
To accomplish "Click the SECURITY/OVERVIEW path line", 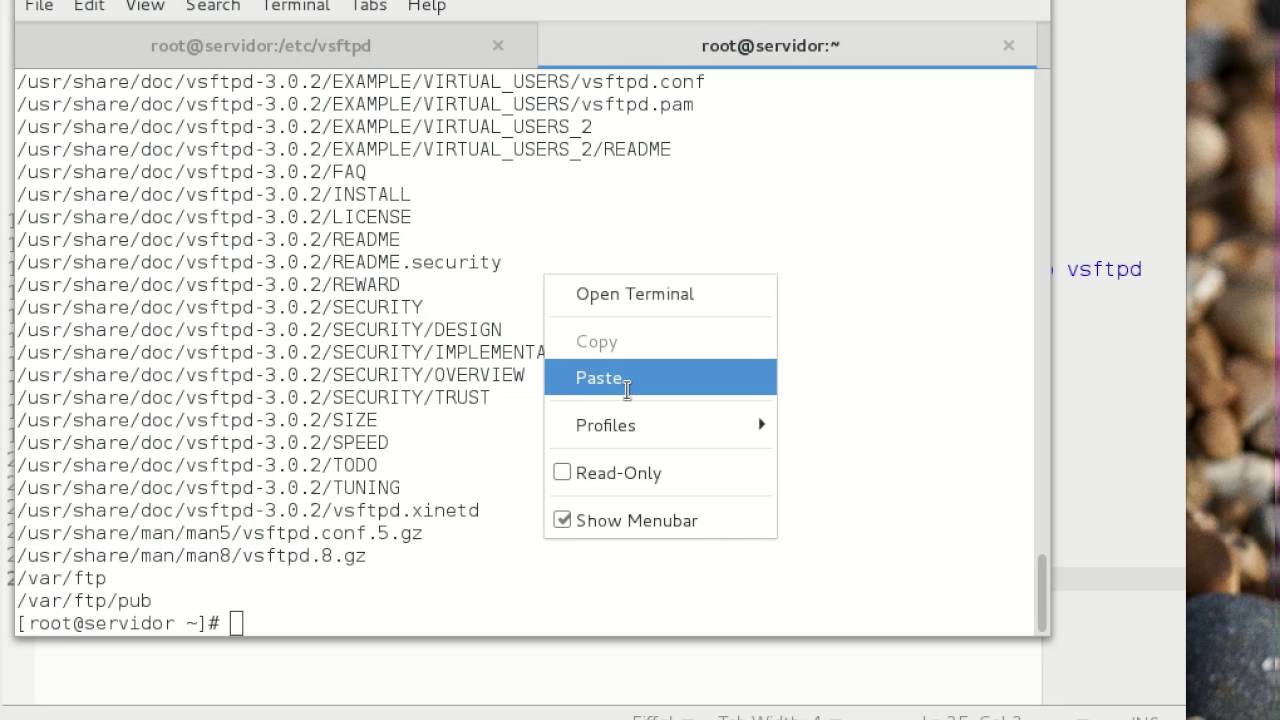I will point(270,375).
